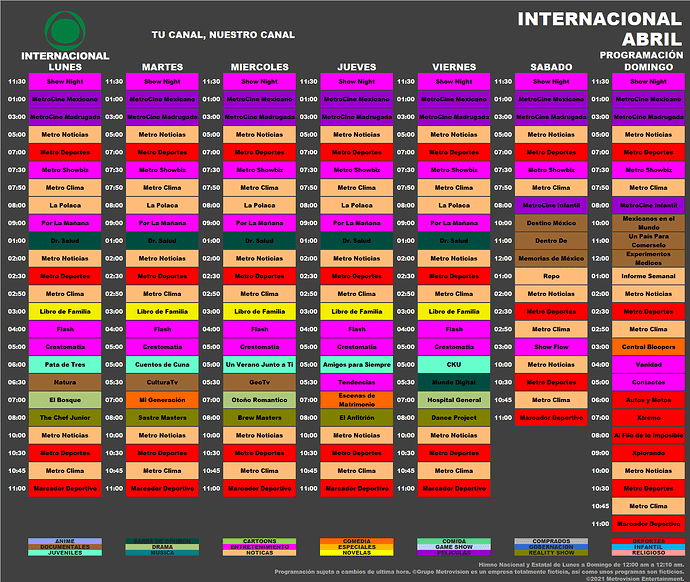This screenshot has height=582, width=690.
Task: Click the Central Bloopers program cell
Action: click(x=649, y=347)
